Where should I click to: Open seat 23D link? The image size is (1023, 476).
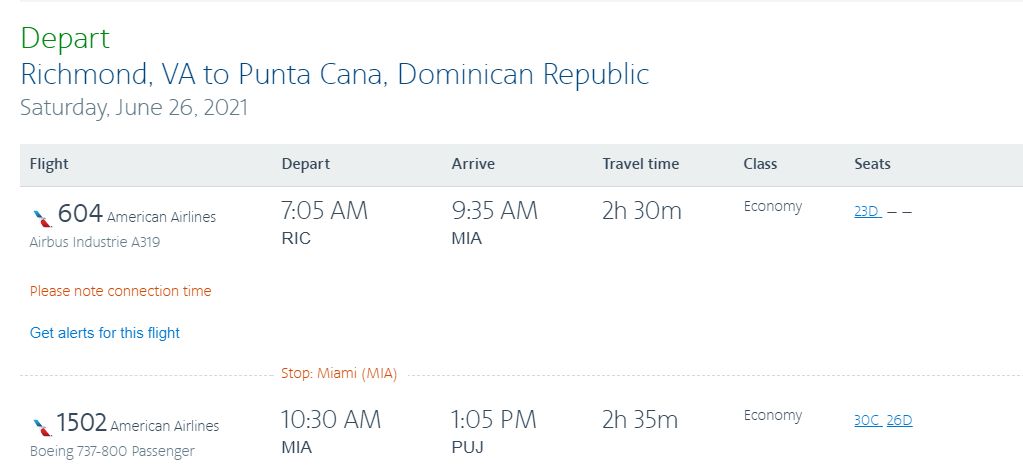pyautogui.click(x=866, y=212)
